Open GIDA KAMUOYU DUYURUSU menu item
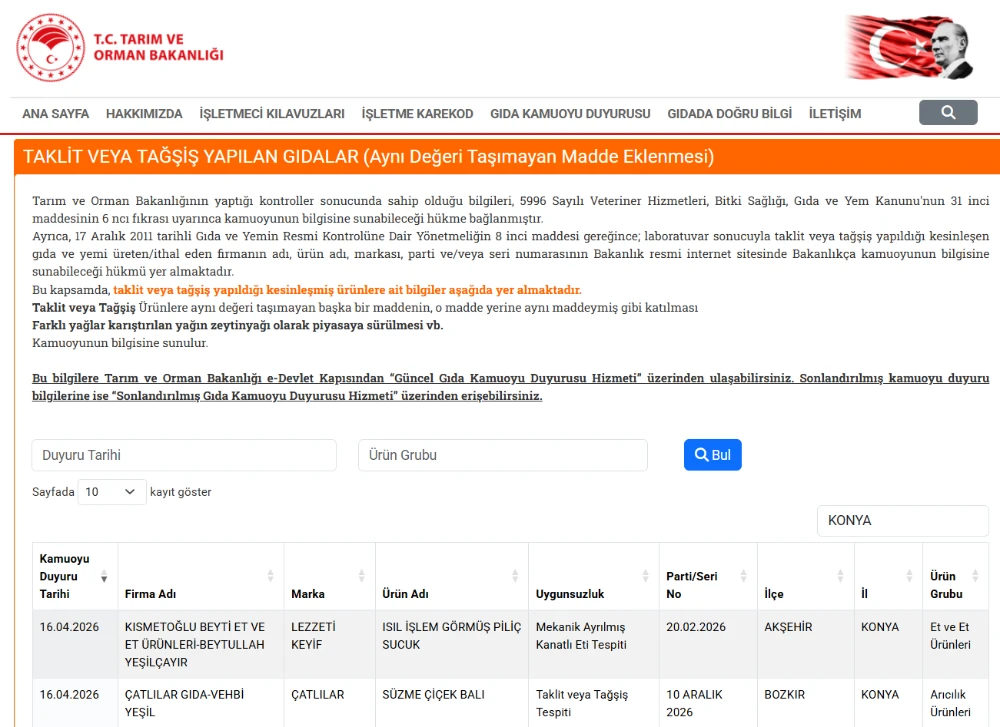The height and width of the screenshot is (727, 1000). click(x=570, y=114)
